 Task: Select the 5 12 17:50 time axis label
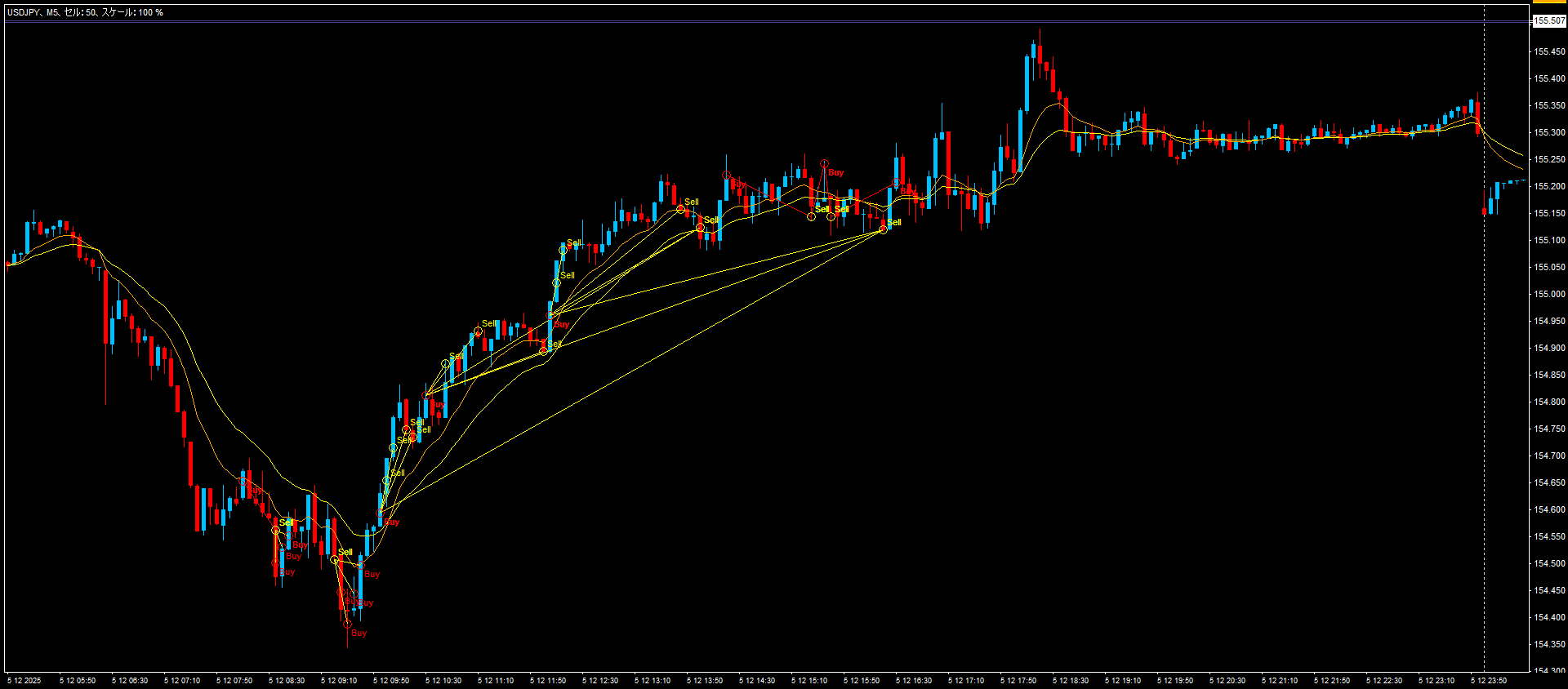(x=1018, y=680)
